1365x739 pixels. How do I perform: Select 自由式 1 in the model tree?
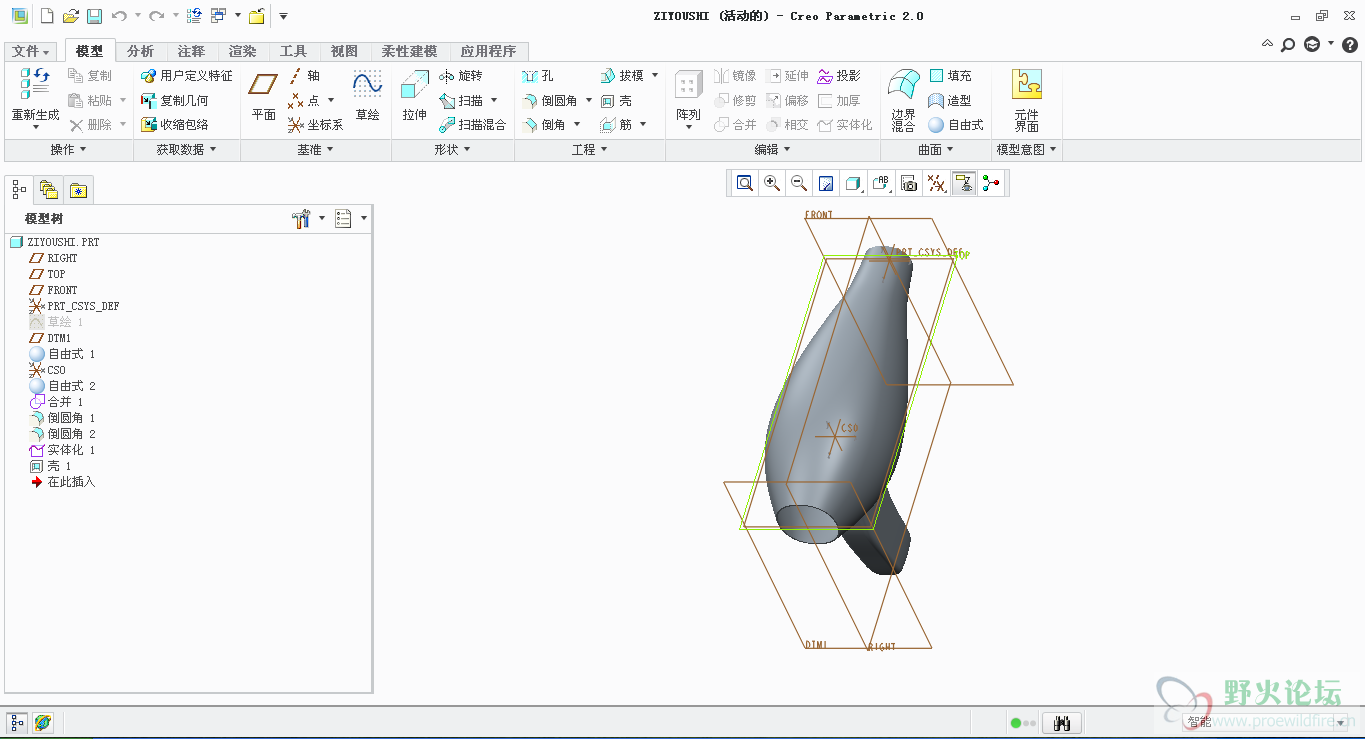point(62,354)
